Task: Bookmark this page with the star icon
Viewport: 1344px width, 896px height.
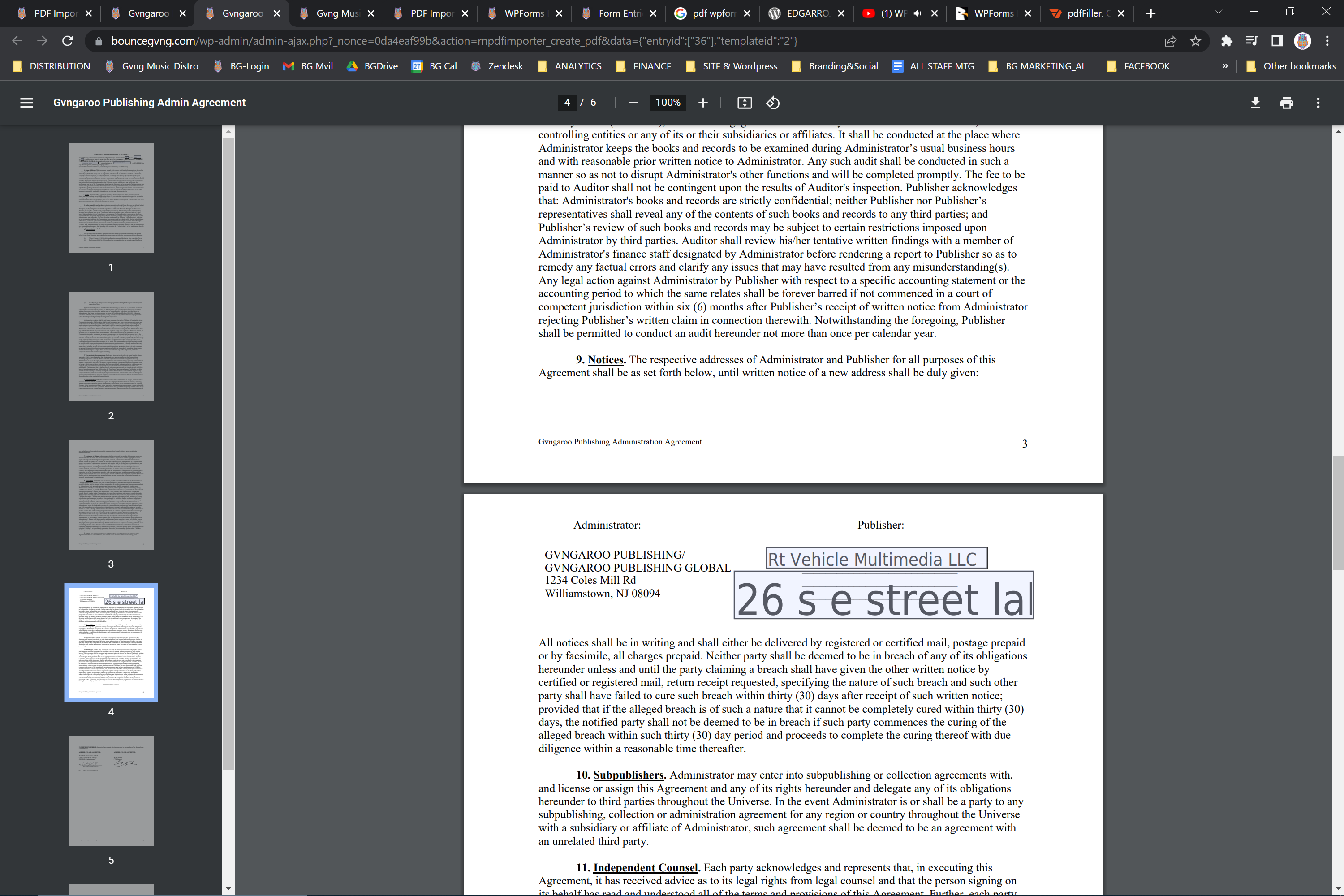Action: click(1195, 41)
